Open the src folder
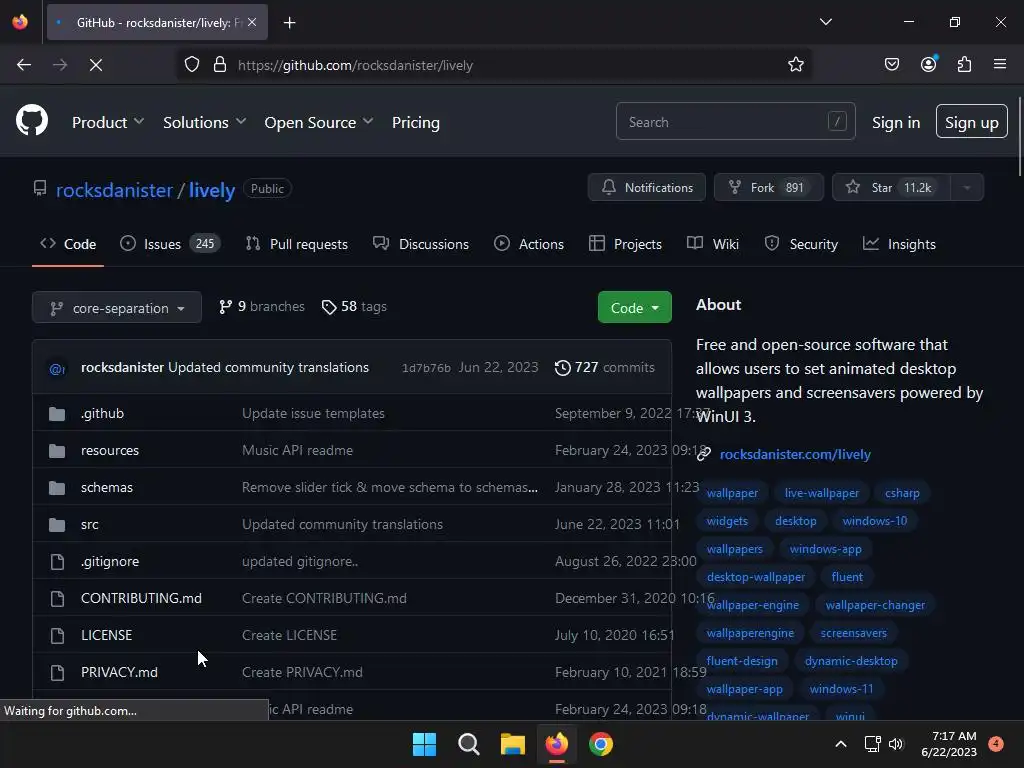 (89, 524)
